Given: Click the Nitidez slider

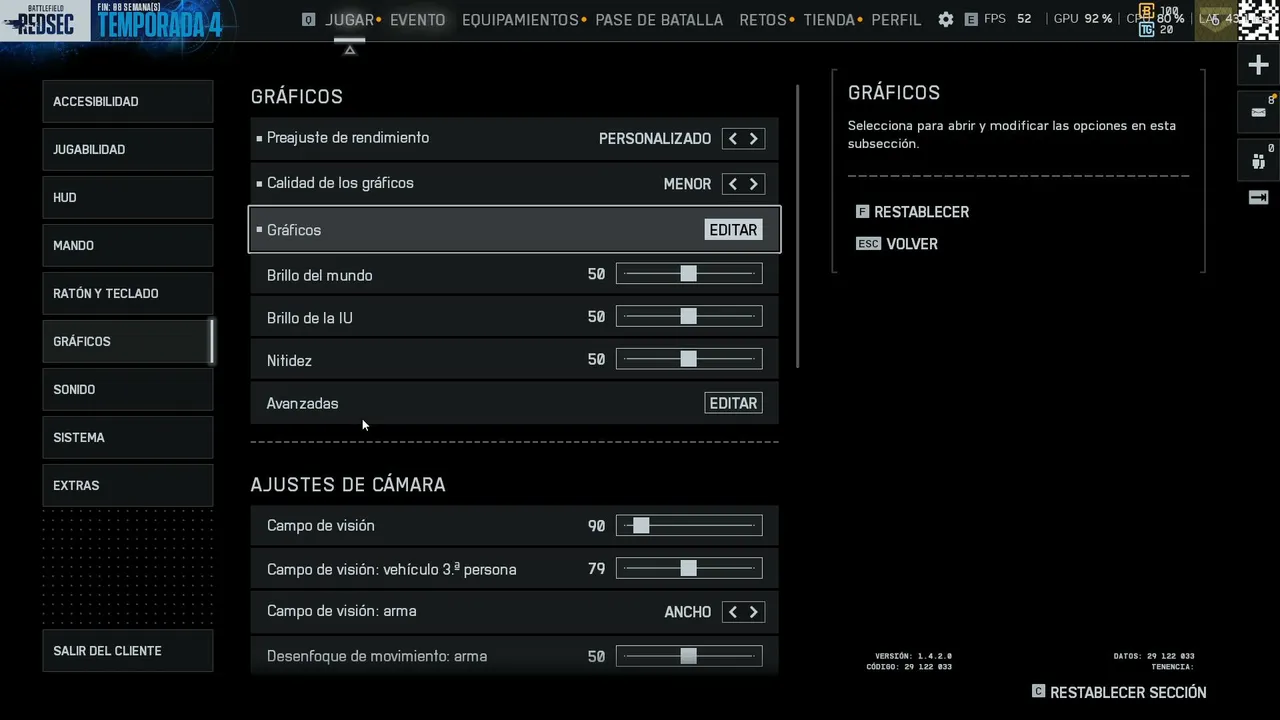Looking at the screenshot, I should 689,359.
